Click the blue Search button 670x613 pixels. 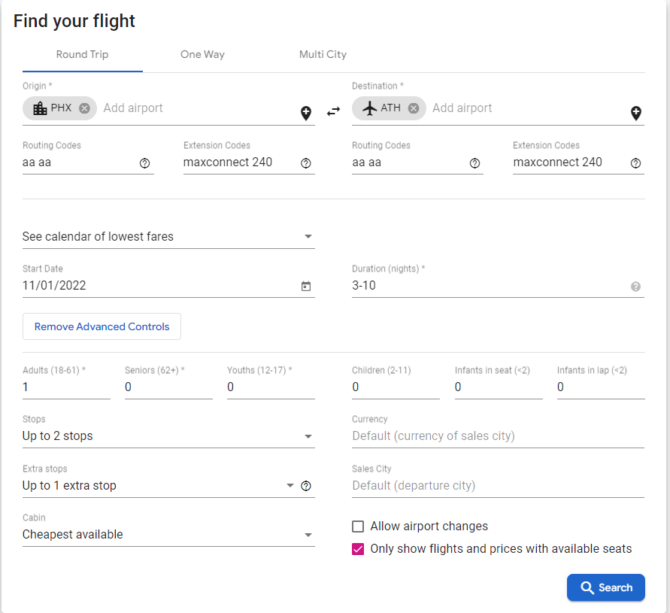606,588
